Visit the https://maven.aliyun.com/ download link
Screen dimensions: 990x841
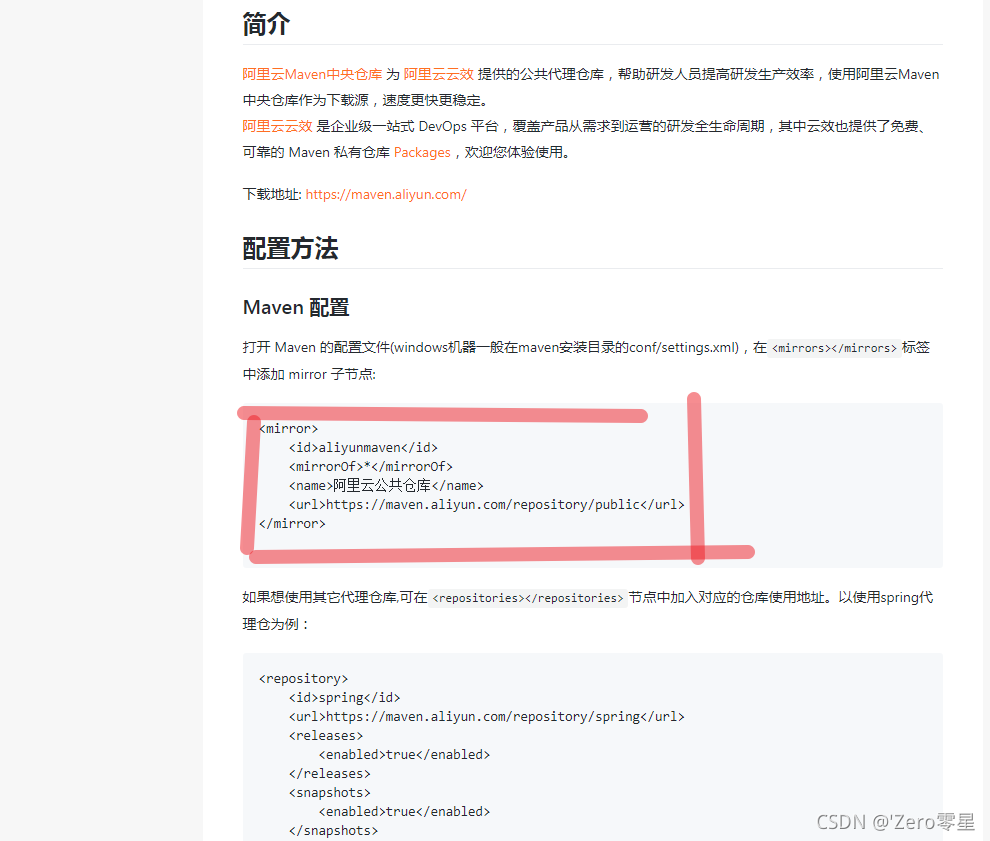click(x=386, y=194)
